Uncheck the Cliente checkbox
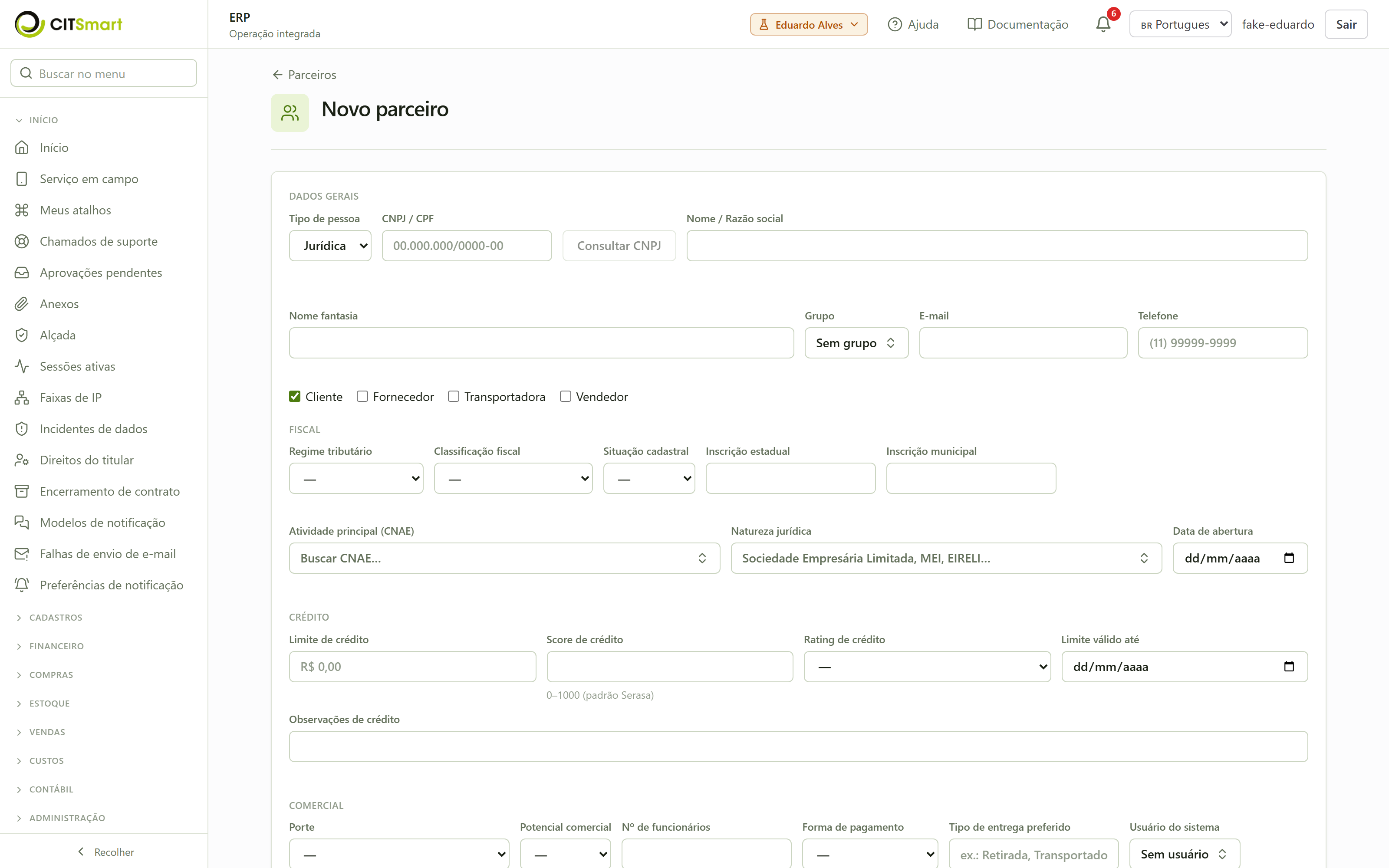Viewport: 1389px width, 868px height. [x=294, y=397]
